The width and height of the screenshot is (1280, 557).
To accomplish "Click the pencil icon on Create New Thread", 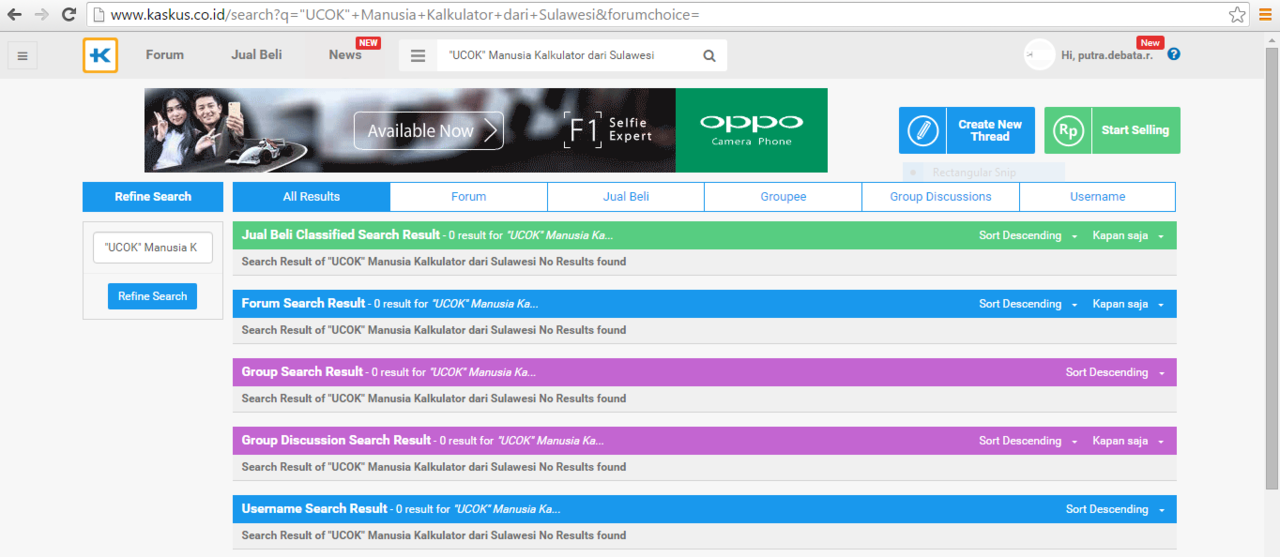I will (922, 131).
